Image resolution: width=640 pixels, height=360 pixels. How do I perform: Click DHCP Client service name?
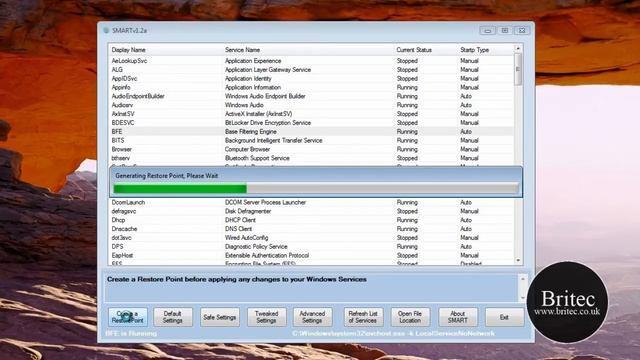(240, 220)
